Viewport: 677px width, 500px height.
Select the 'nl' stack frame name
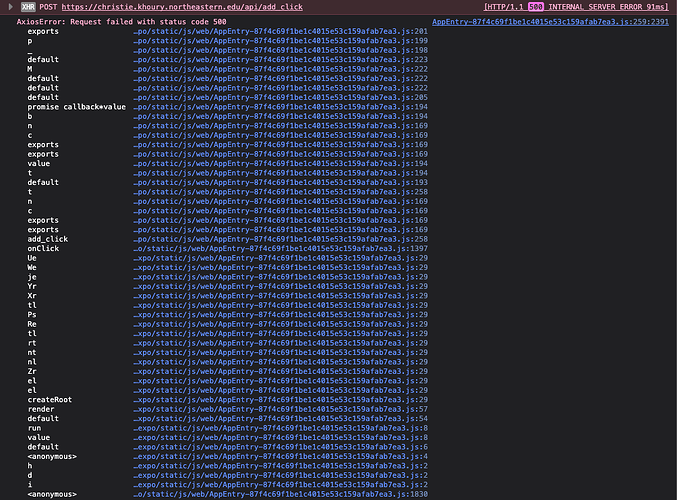tap(32, 362)
